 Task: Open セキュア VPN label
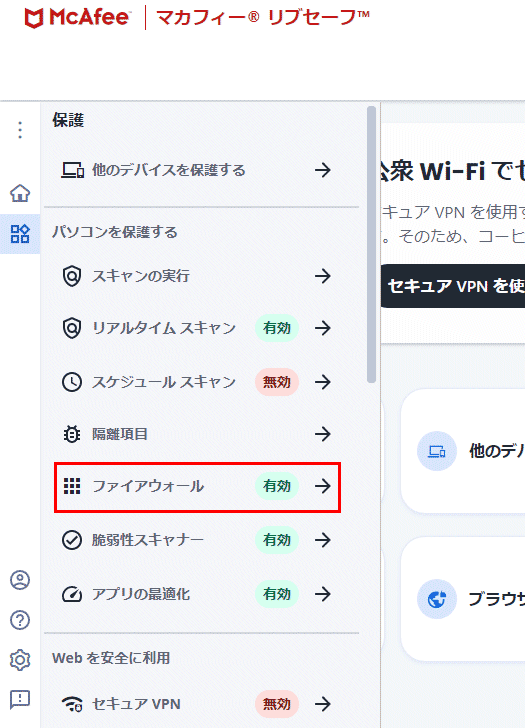click(x=136, y=704)
